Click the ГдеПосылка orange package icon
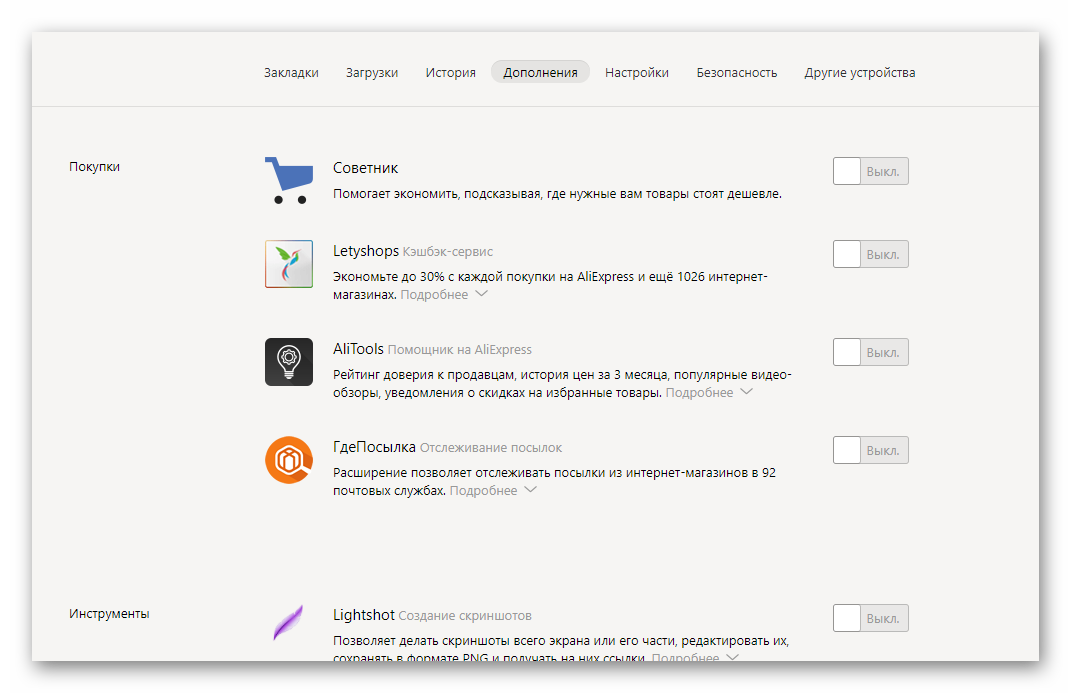 [x=289, y=460]
